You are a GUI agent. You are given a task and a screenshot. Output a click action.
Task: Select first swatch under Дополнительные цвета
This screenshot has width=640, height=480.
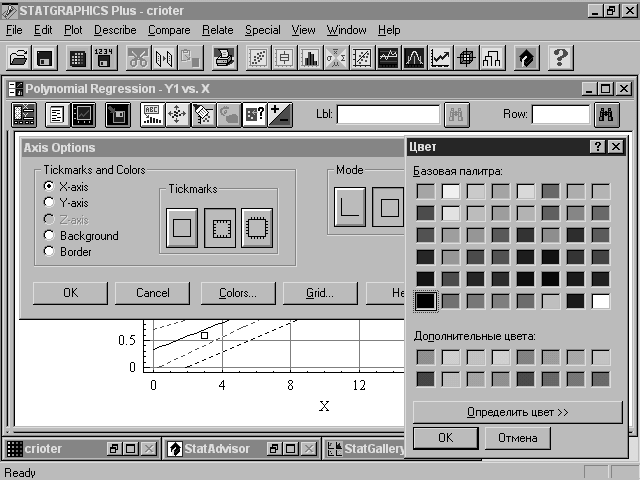pos(426,357)
